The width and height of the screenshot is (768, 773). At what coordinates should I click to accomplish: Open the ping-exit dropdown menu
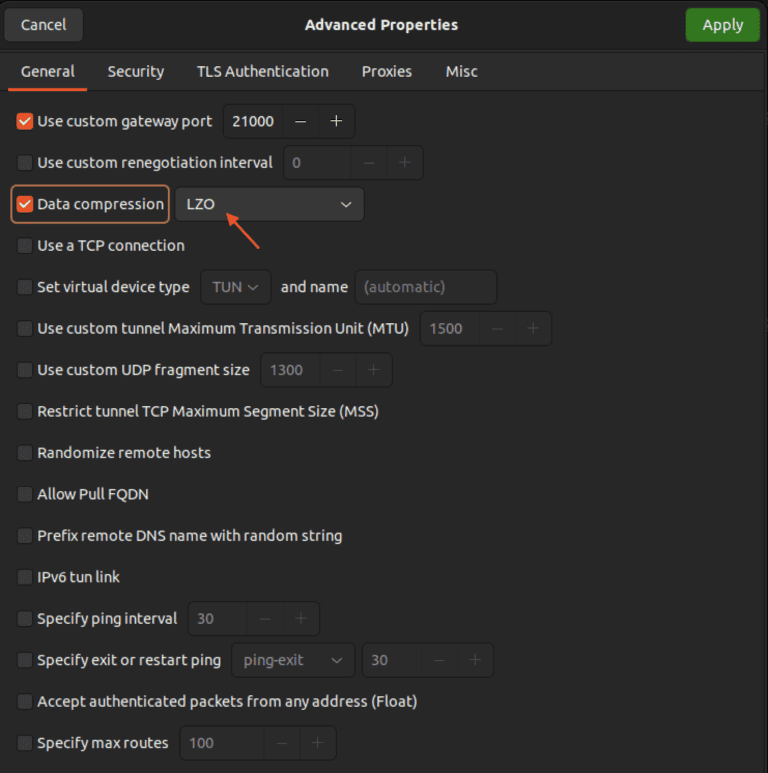coord(293,660)
